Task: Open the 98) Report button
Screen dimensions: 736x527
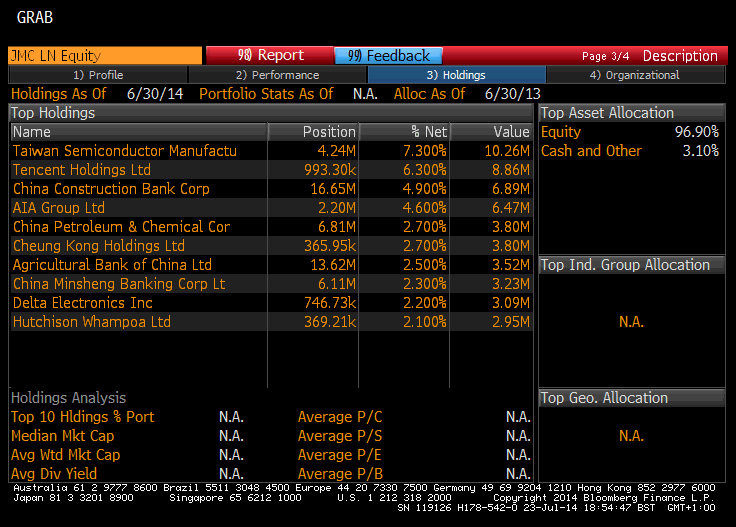Action: coord(270,55)
